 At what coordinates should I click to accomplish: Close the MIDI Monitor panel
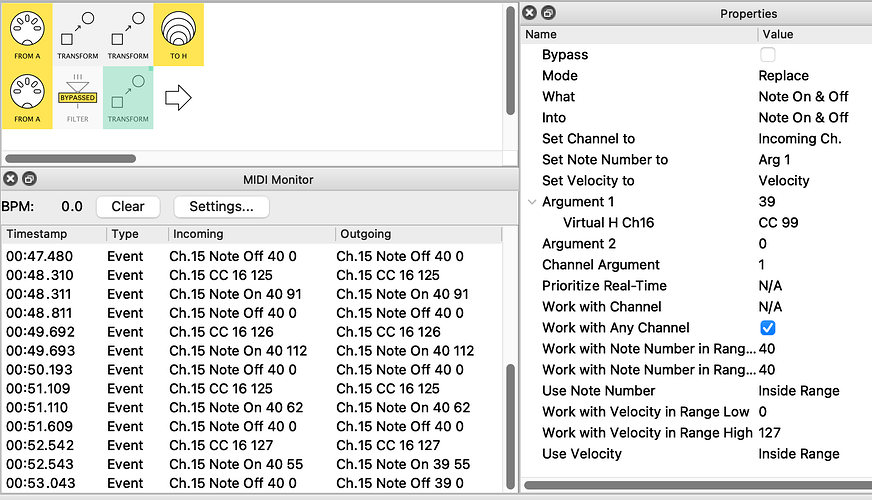[x=10, y=180]
